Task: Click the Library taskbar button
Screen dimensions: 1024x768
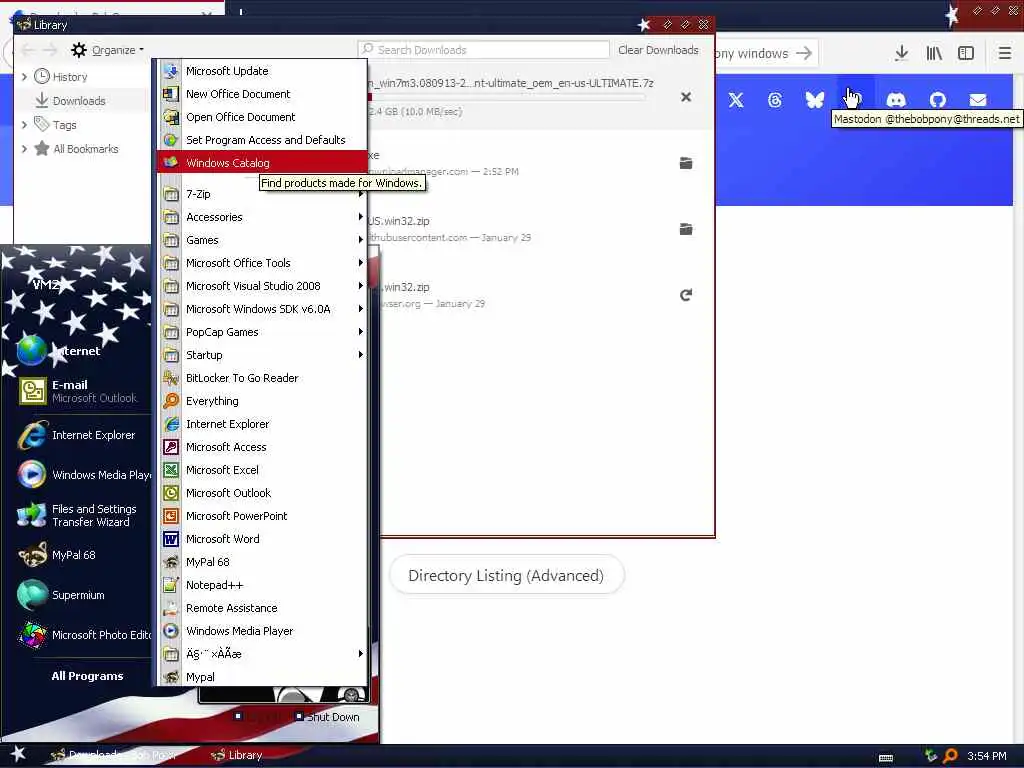Action: point(236,755)
